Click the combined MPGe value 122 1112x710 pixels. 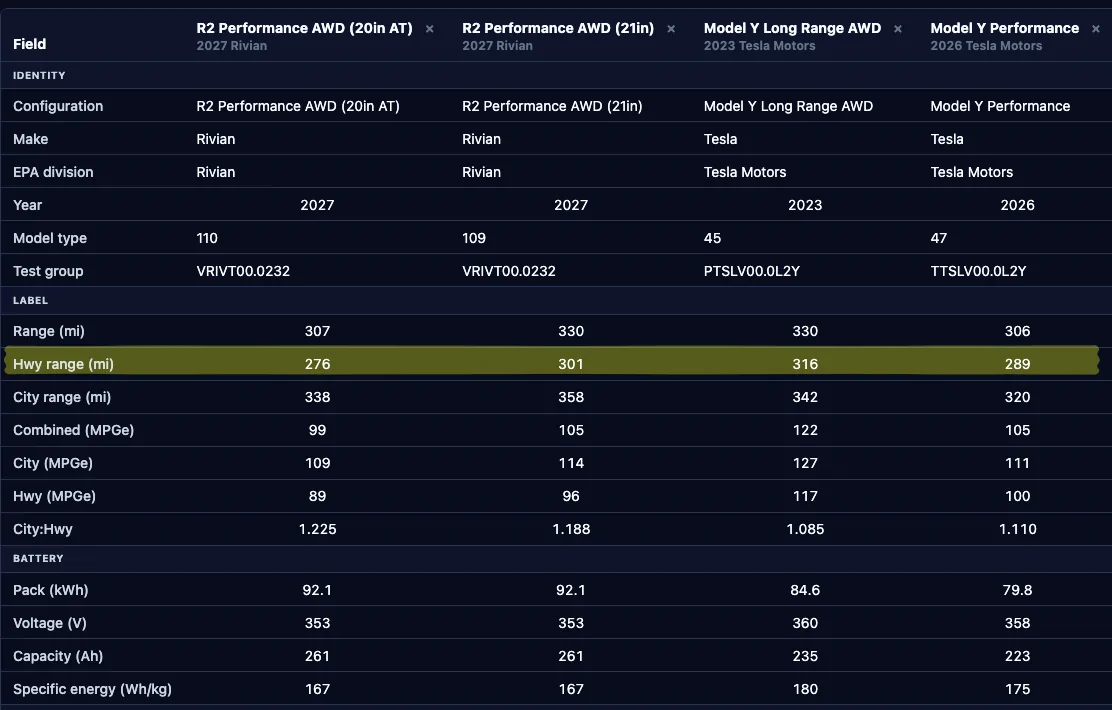point(805,430)
